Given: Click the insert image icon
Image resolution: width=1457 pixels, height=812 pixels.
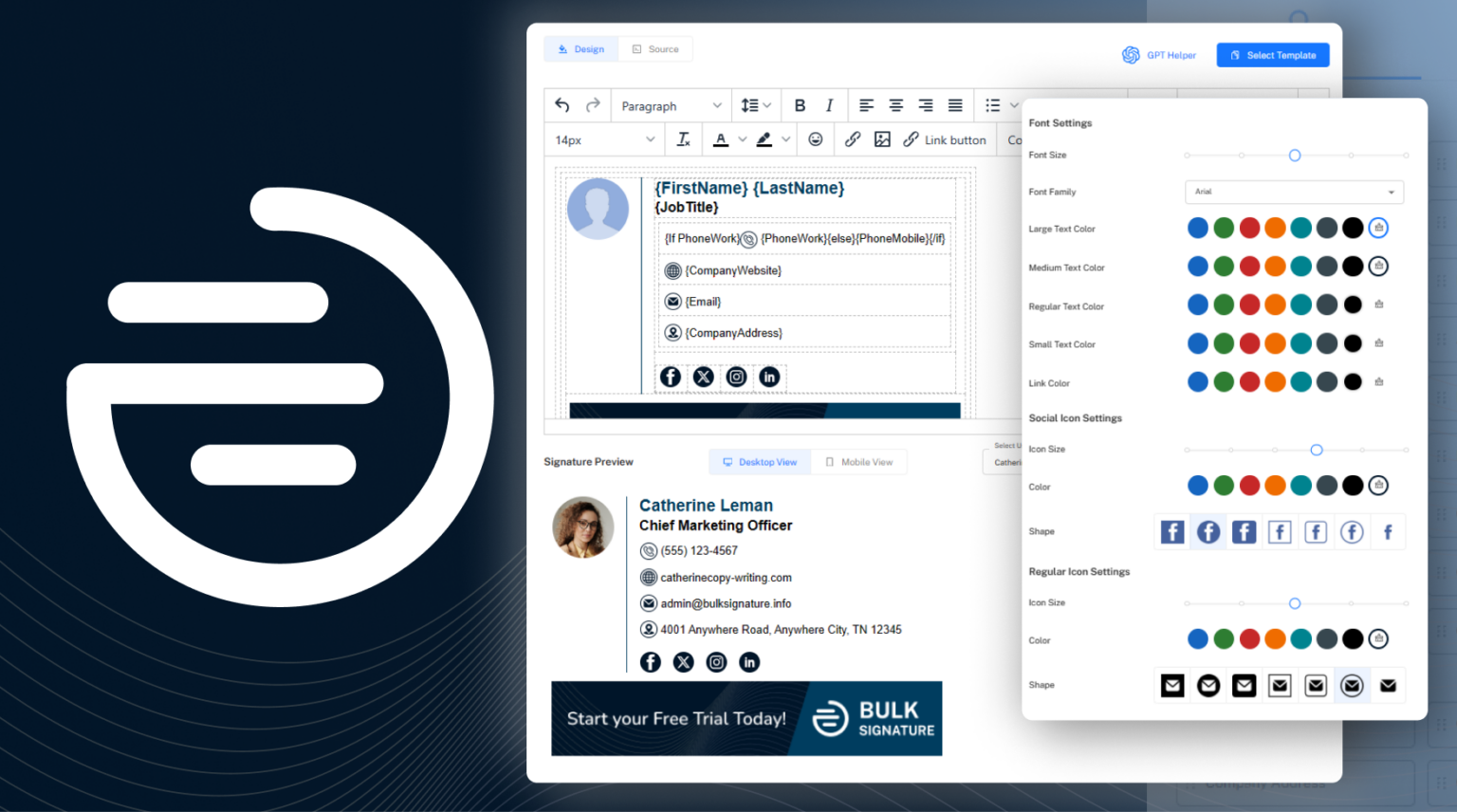Looking at the screenshot, I should [x=882, y=139].
